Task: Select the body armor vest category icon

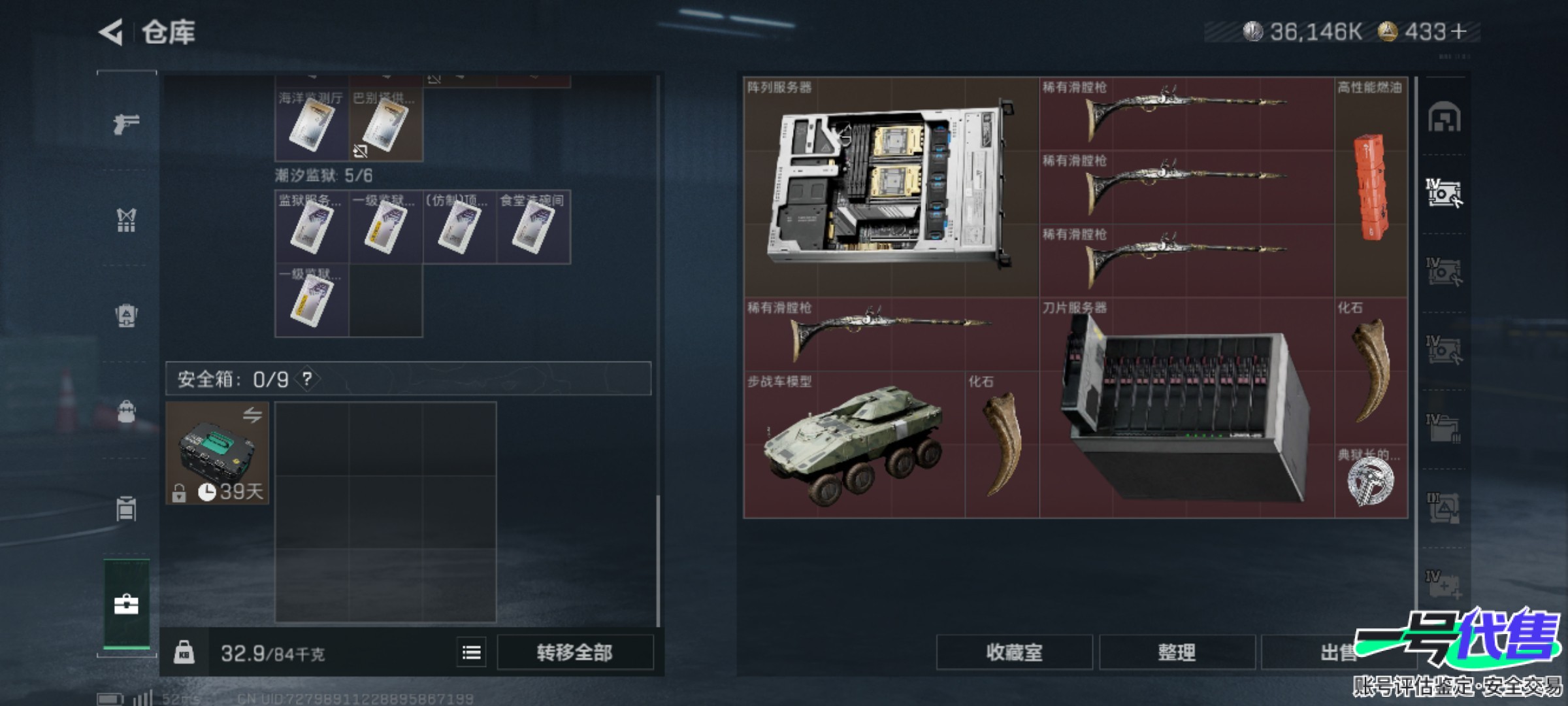Action: tap(126, 220)
